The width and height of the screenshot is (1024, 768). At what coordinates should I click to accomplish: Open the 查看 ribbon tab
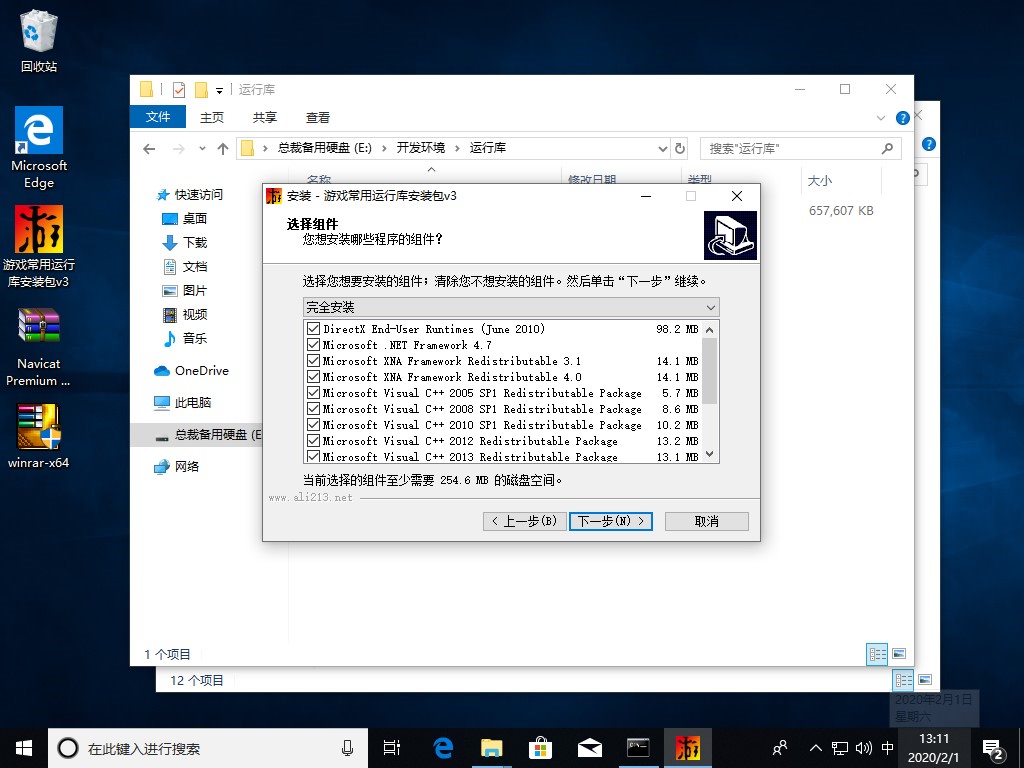pos(318,118)
